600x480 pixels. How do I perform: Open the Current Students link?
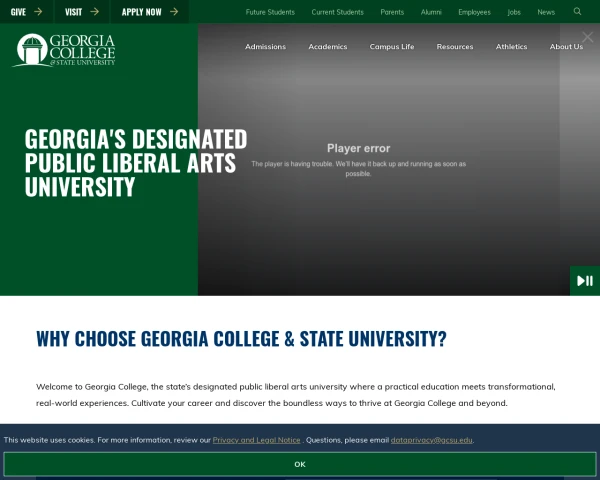tap(338, 12)
